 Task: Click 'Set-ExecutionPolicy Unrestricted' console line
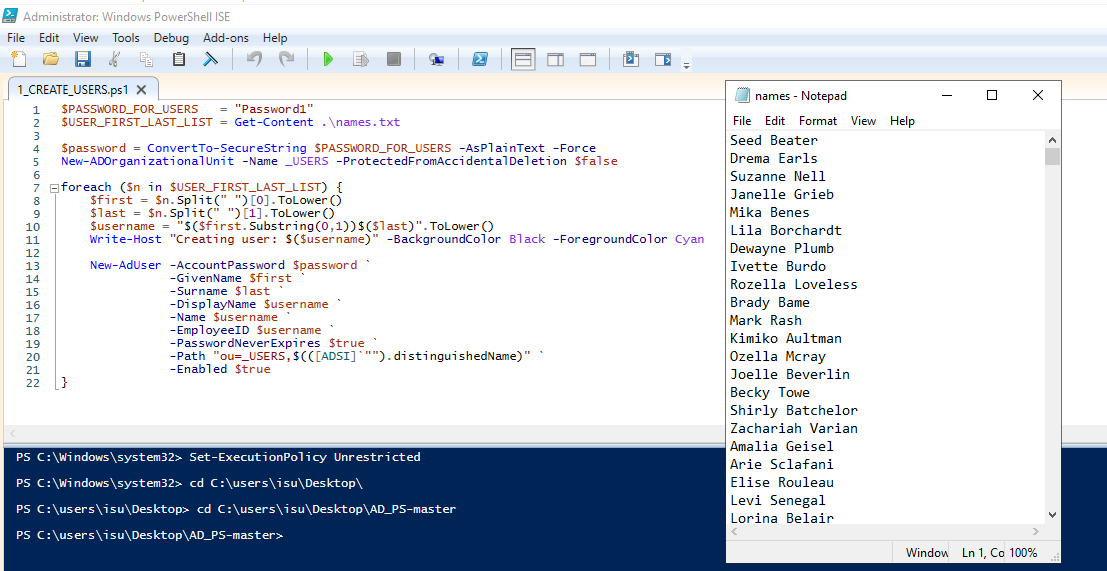point(305,457)
